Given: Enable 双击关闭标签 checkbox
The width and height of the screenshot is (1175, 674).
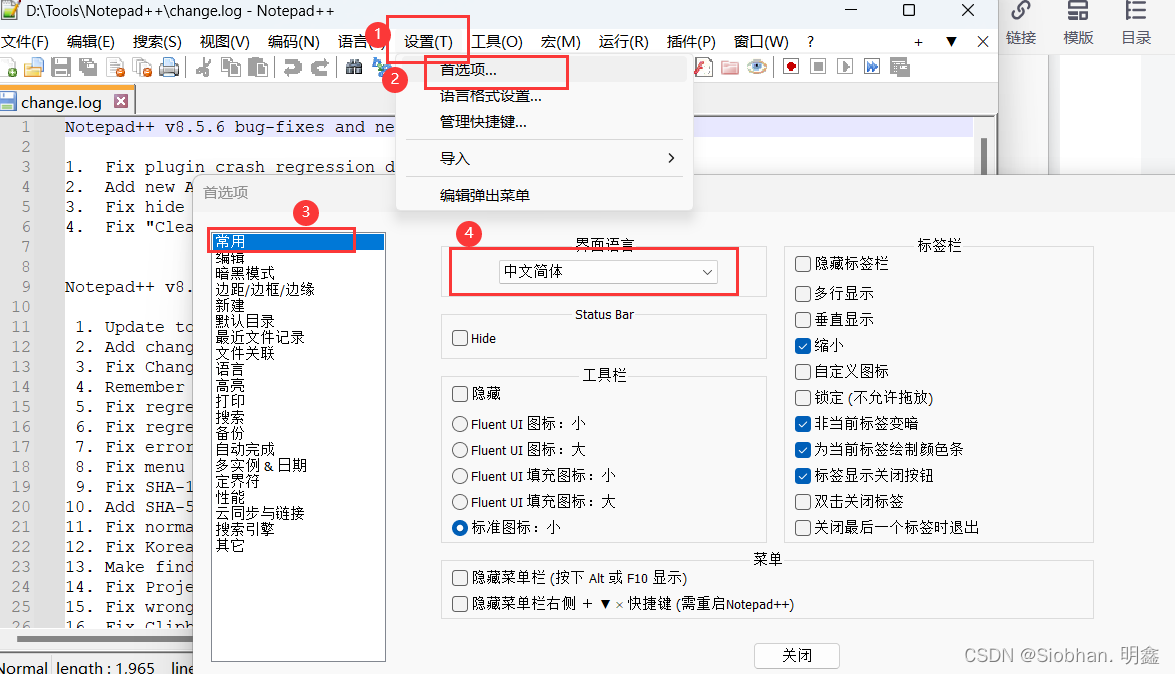Looking at the screenshot, I should [803, 502].
